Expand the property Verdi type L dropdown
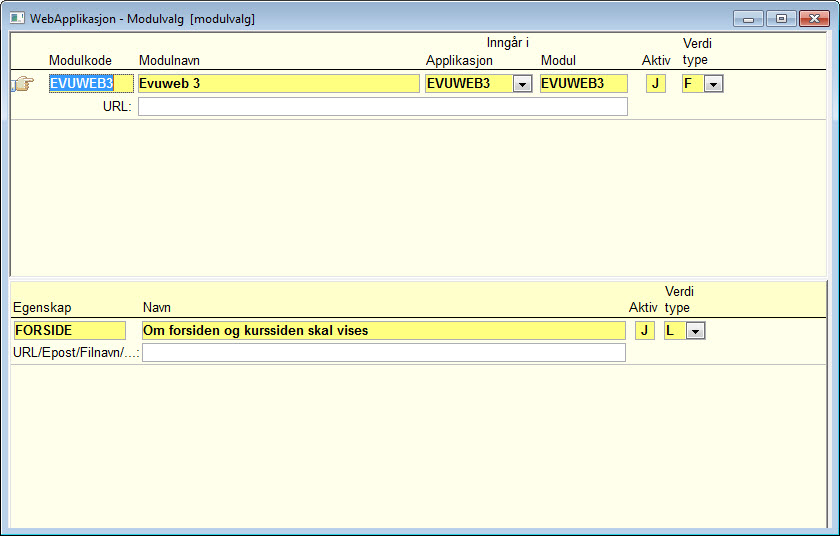840x536 pixels. pos(695,331)
